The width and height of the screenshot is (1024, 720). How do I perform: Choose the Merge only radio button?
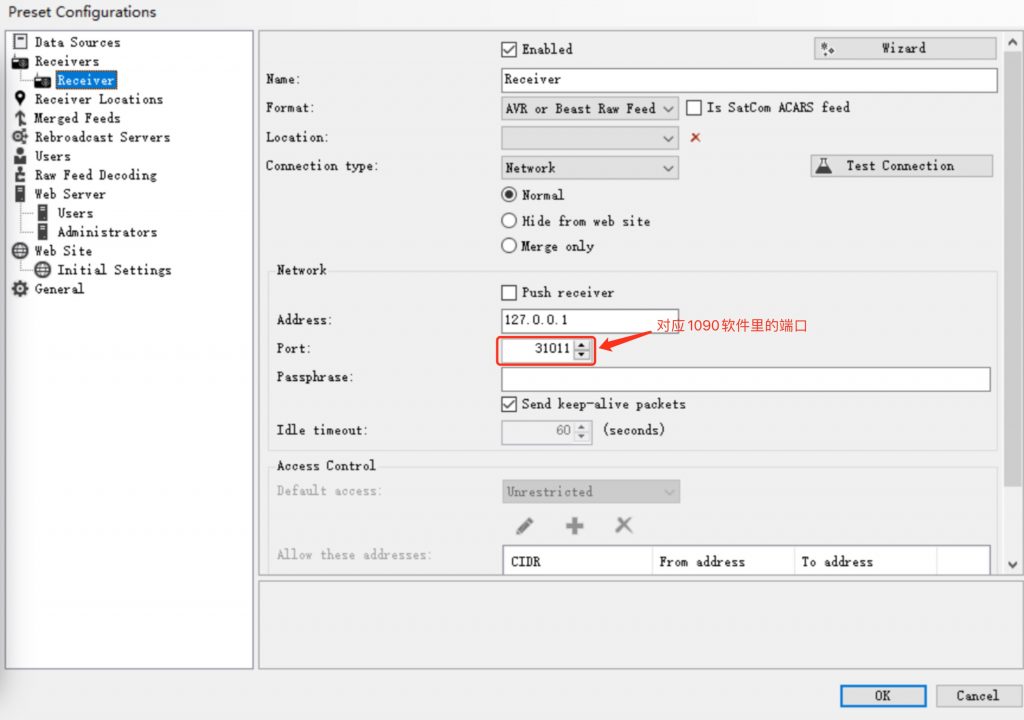pos(509,246)
